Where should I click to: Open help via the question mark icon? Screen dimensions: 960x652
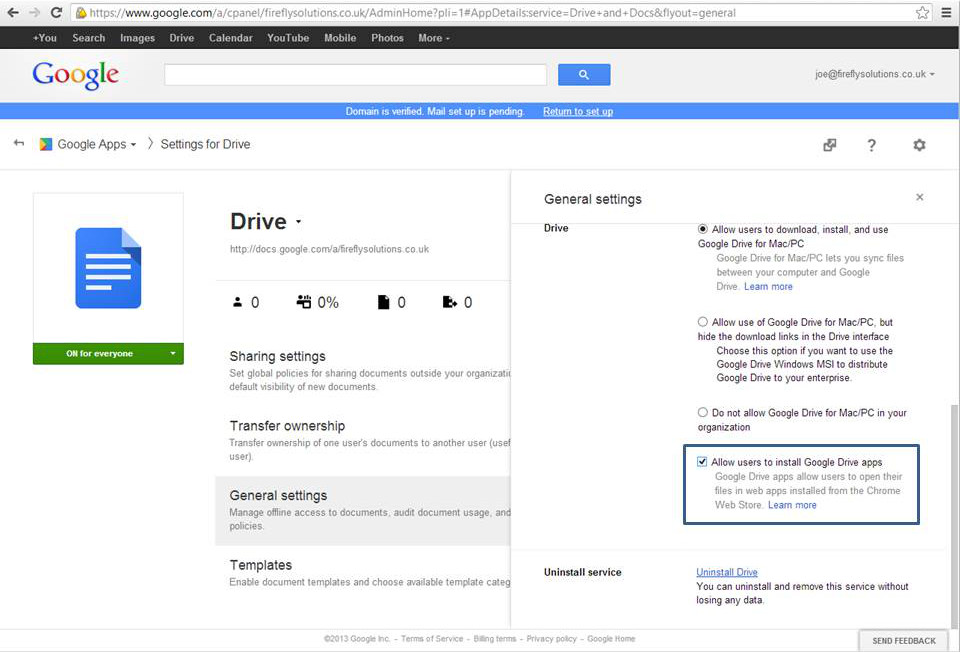tap(872, 145)
